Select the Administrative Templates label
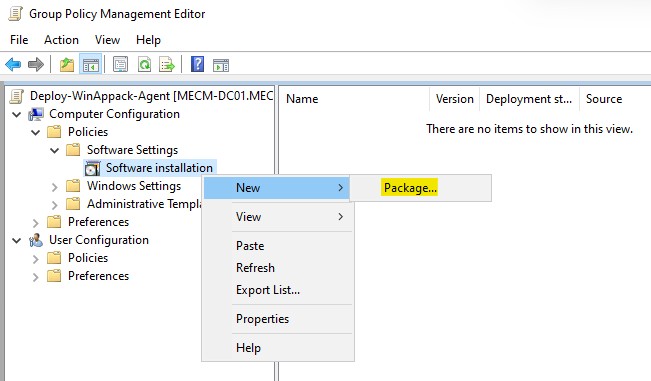The image size is (651, 381). pyautogui.click(x=144, y=204)
